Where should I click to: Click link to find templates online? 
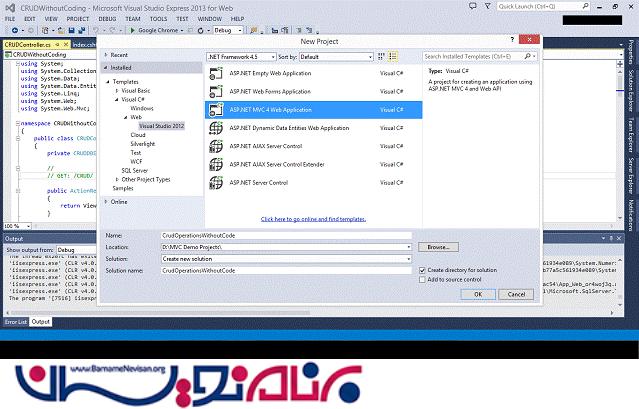(313, 218)
